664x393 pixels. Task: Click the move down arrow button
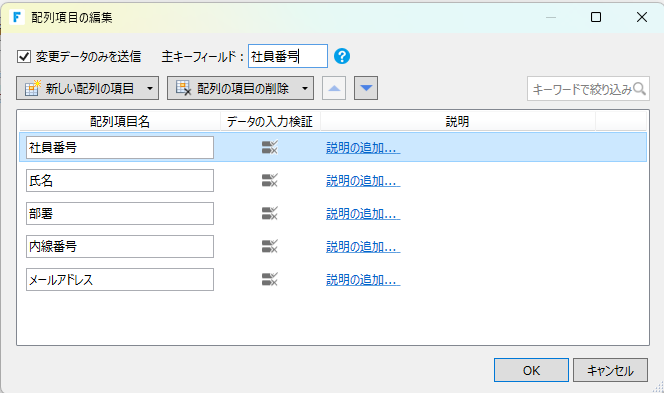point(366,88)
